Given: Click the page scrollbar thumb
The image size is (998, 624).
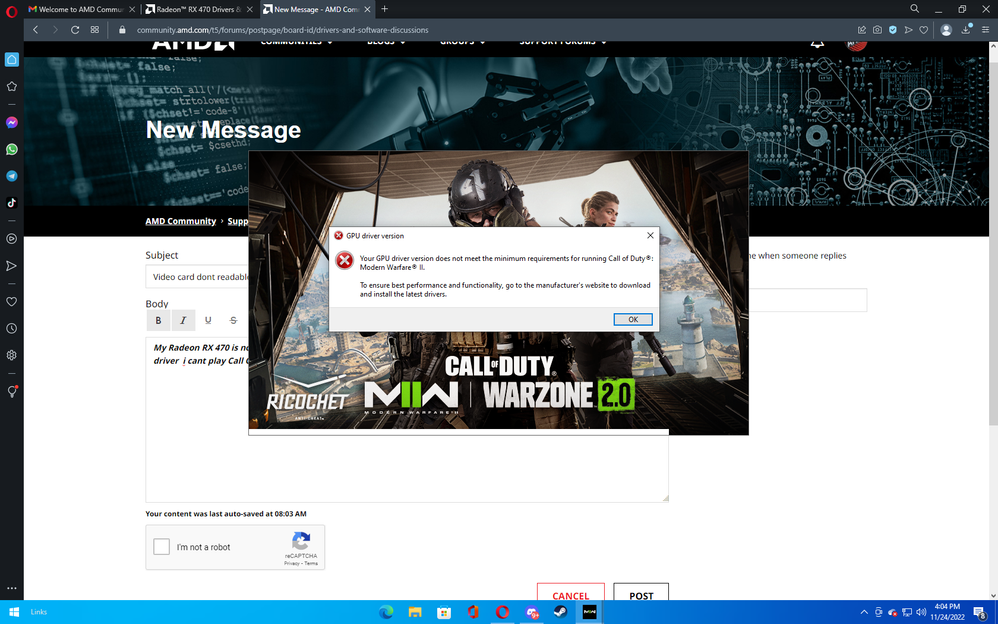Looking at the screenshot, I should pos(993,243).
